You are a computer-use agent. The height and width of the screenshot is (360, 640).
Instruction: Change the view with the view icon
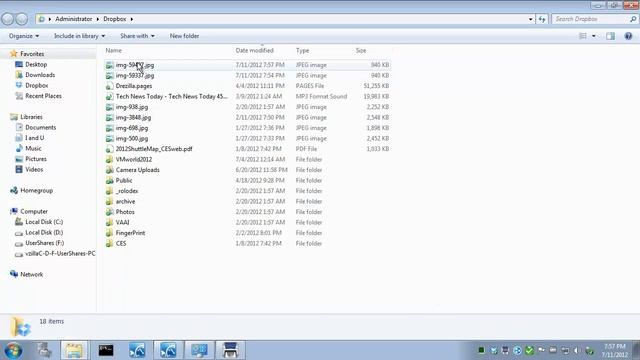pyautogui.click(x=583, y=36)
